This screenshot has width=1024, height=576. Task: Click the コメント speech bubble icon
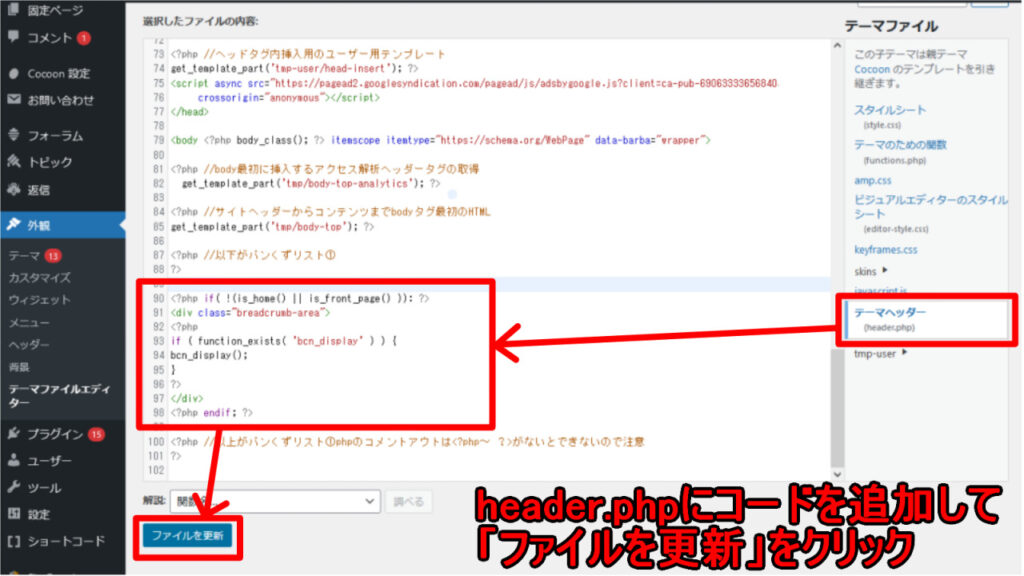[x=13, y=37]
